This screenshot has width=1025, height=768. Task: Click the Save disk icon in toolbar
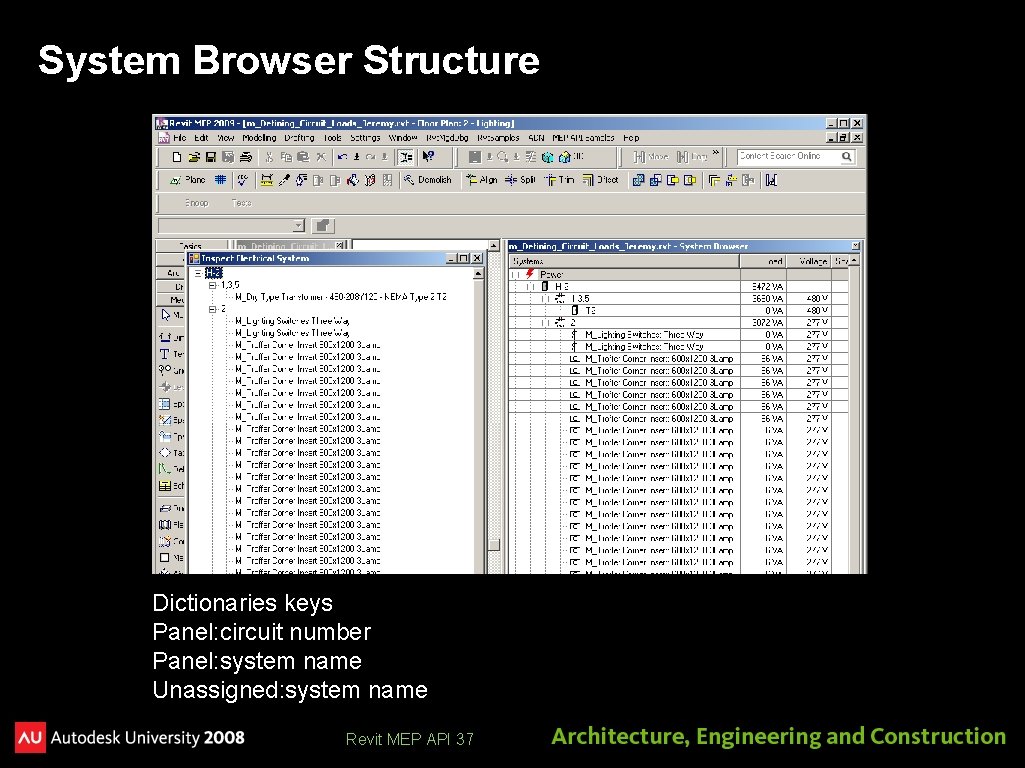click(x=210, y=157)
